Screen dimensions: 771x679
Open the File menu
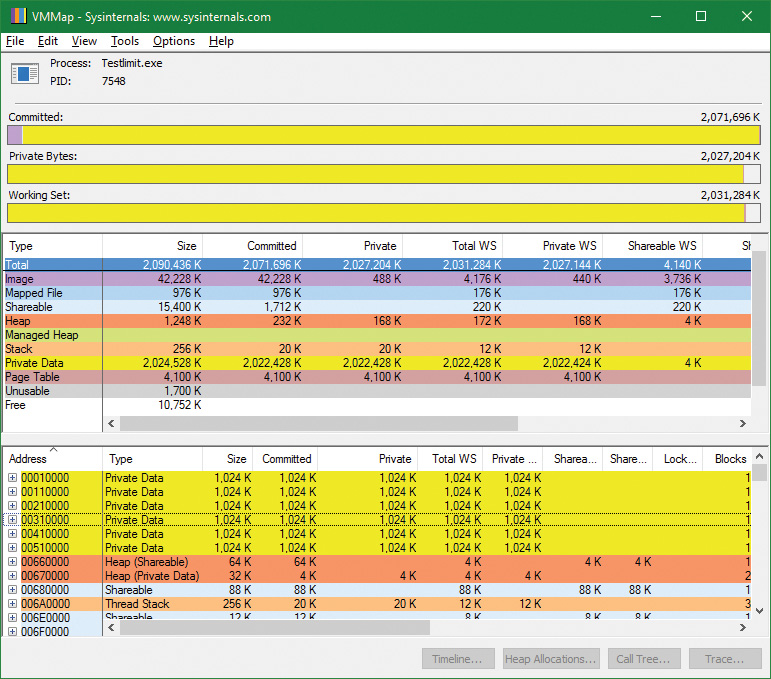(15, 41)
